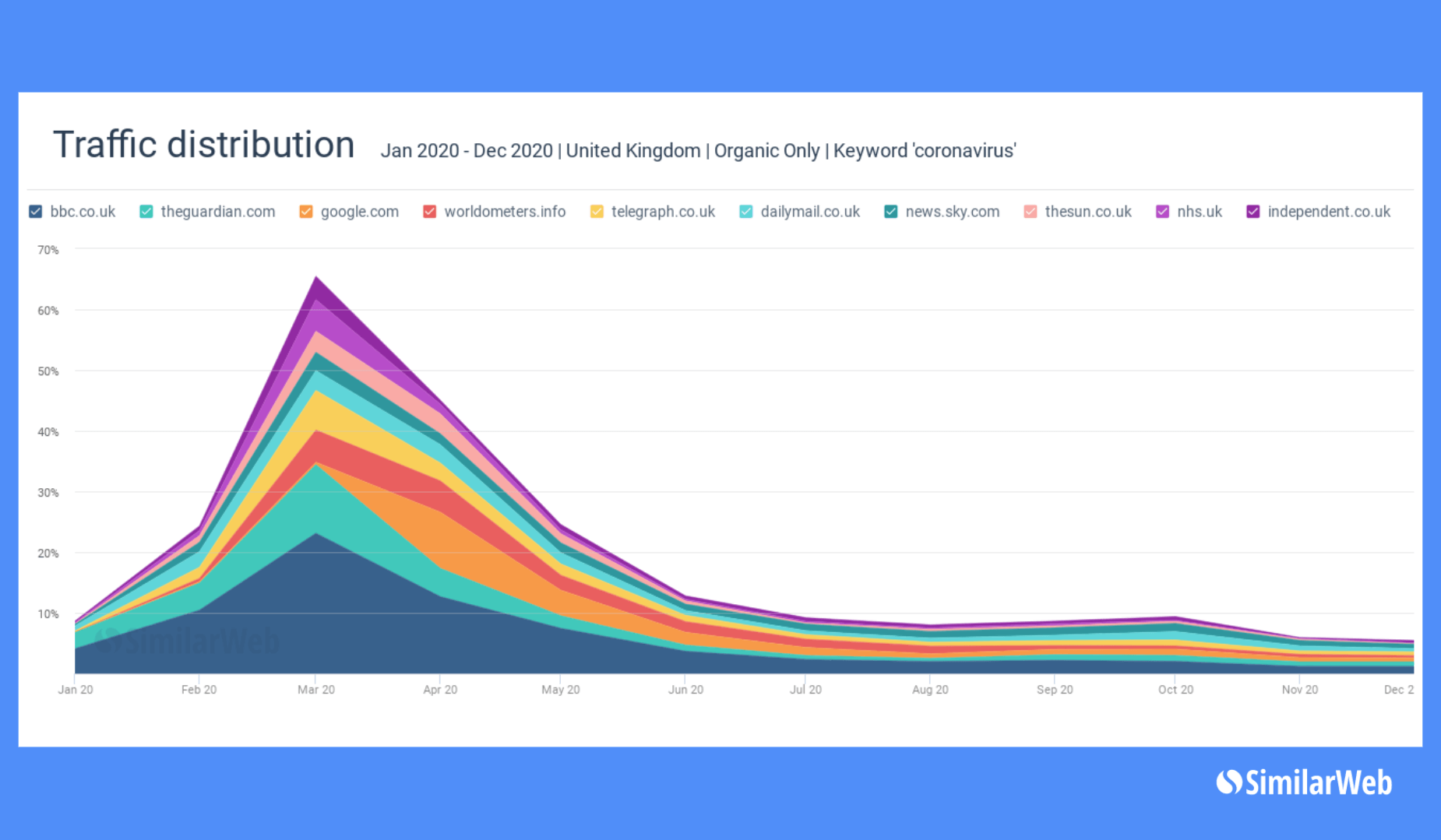Viewport: 1441px width, 840px height.
Task: Hide thesun.co.uk series via checkbox
Action: pos(1031,212)
